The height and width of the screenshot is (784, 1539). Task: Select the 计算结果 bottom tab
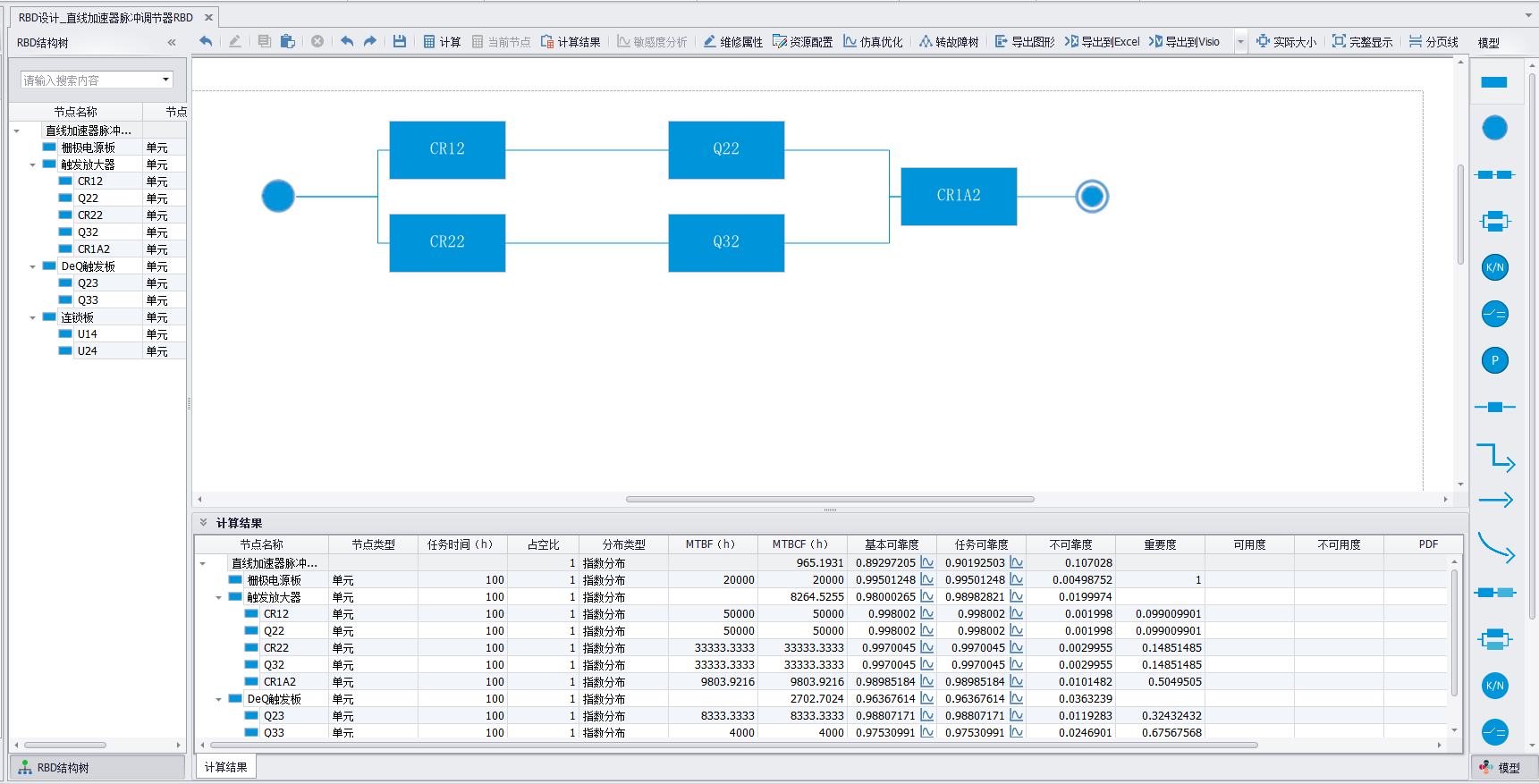pos(226,767)
